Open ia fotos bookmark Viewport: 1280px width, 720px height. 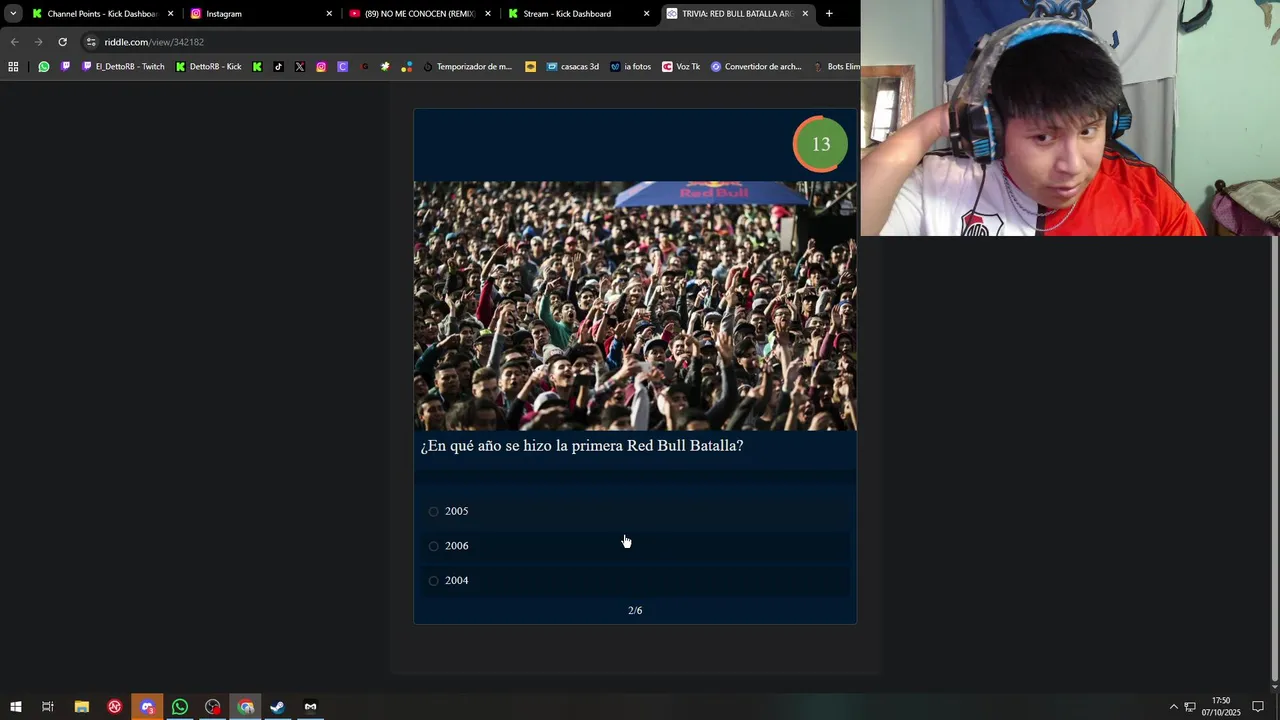(630, 67)
